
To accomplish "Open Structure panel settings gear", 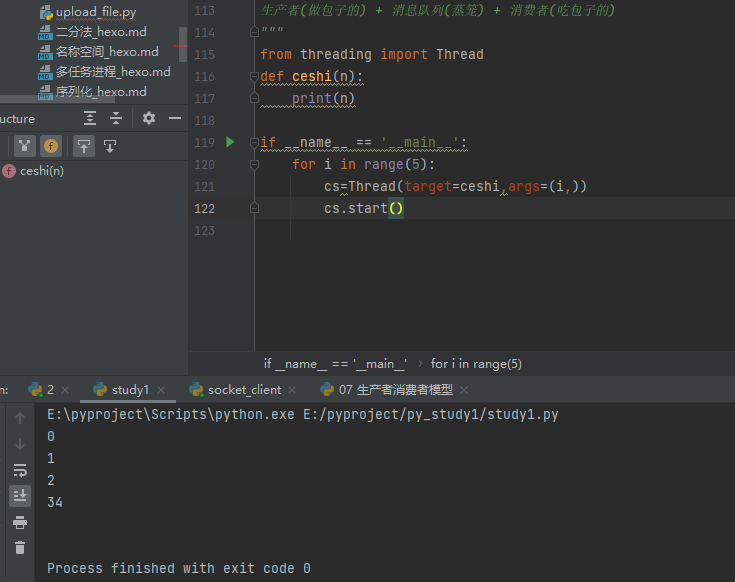I will click(x=149, y=118).
